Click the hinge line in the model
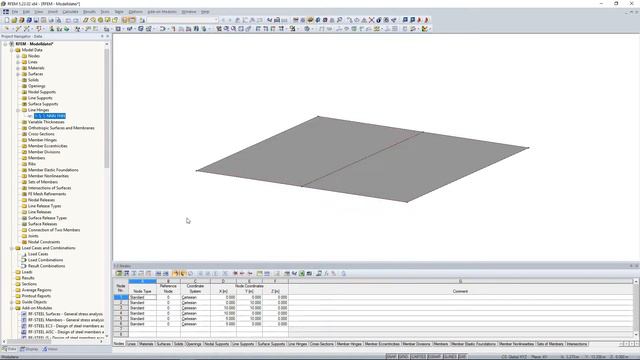The height and width of the screenshot is (360, 640). point(362,159)
